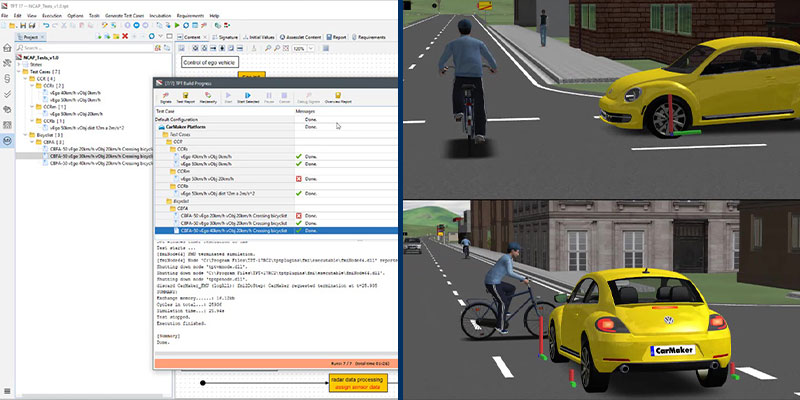Collapse the CBFA [3] folder in project tree
Screen dimensions: 800x400
(32, 142)
